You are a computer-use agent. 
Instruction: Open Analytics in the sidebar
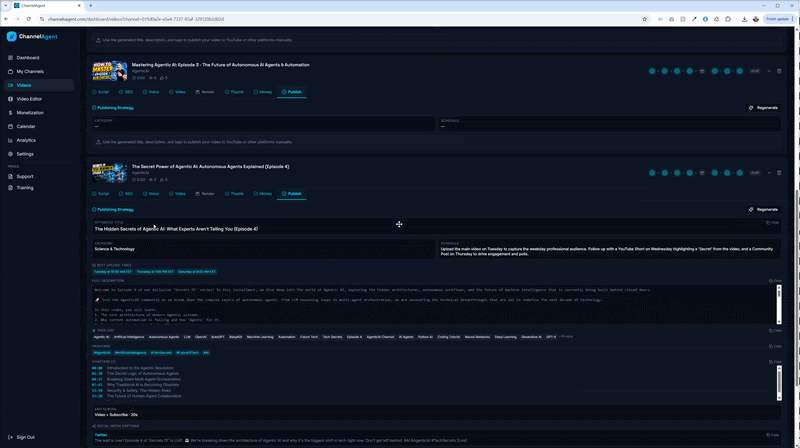(x=26, y=140)
